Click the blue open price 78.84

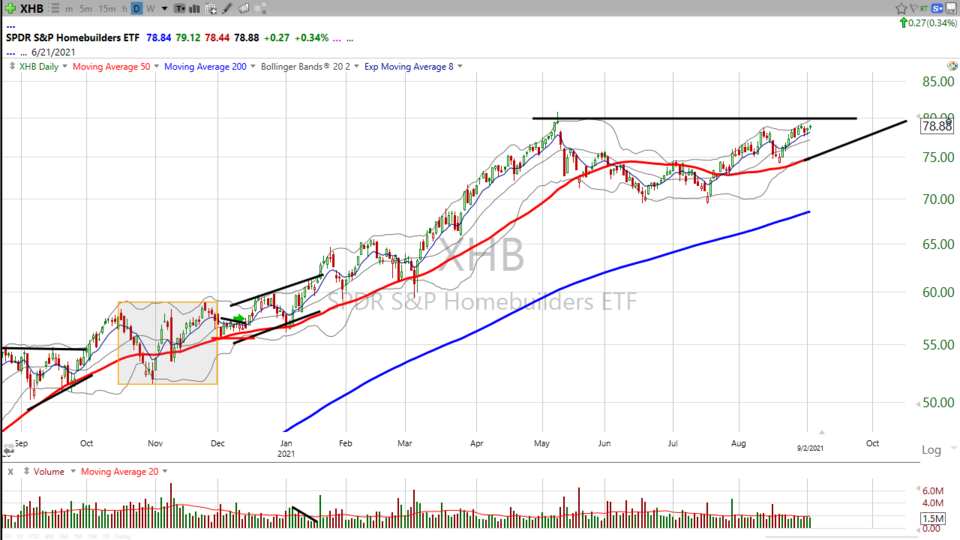click(159, 38)
